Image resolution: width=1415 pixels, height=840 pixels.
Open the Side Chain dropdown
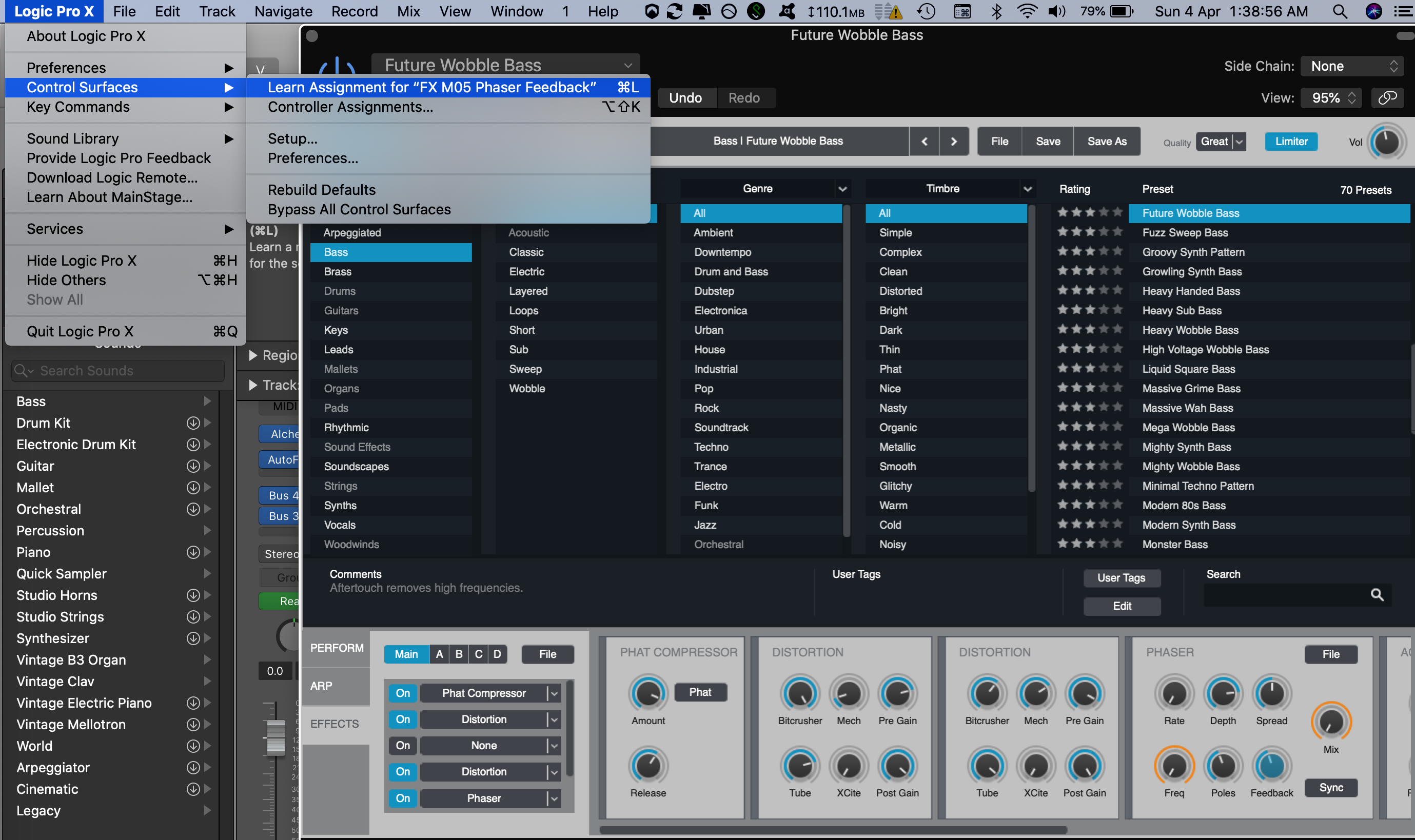tap(1351, 66)
